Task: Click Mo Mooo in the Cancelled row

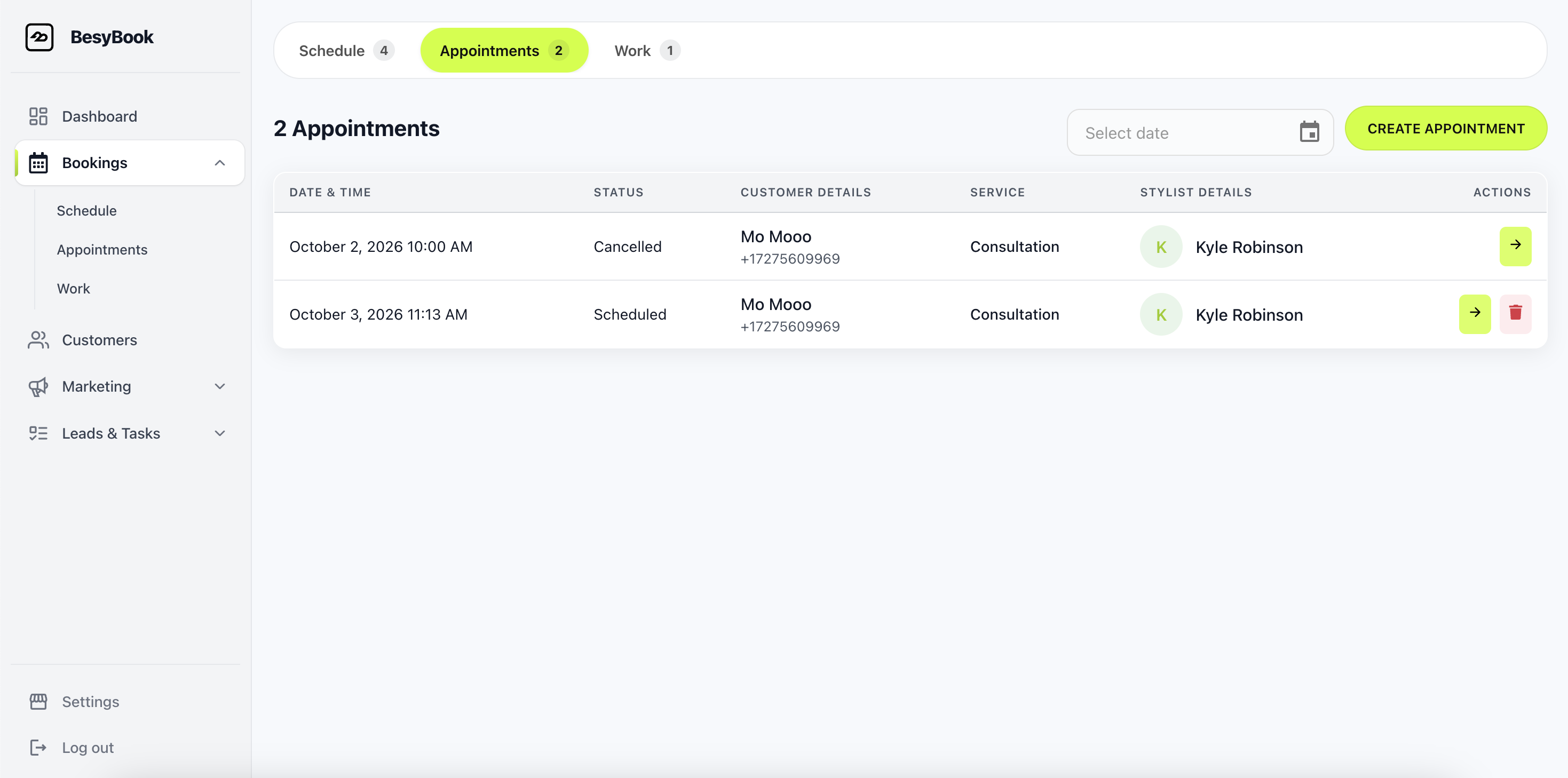Action: pyautogui.click(x=775, y=236)
